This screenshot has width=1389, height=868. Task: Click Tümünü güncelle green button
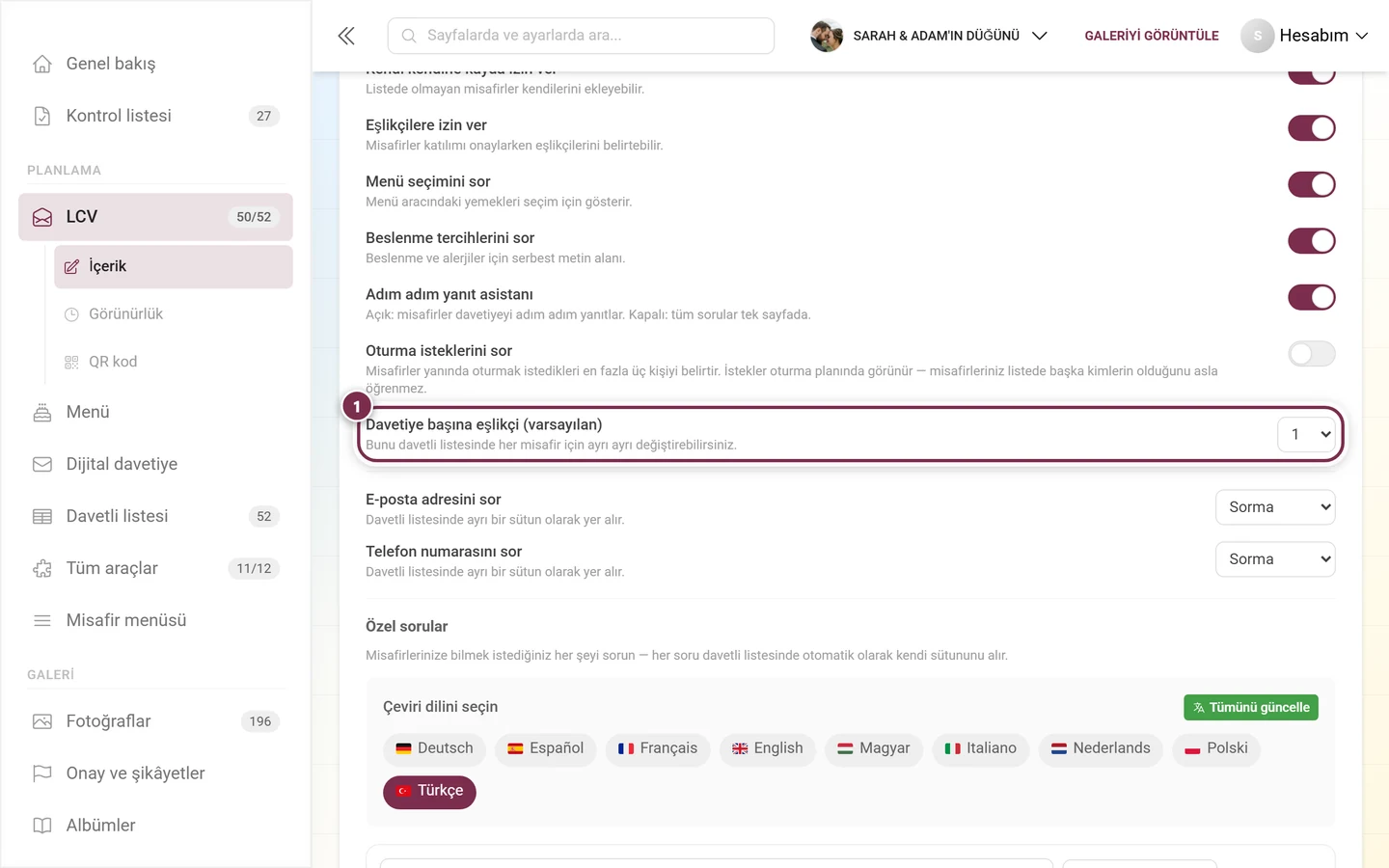pyautogui.click(x=1251, y=707)
